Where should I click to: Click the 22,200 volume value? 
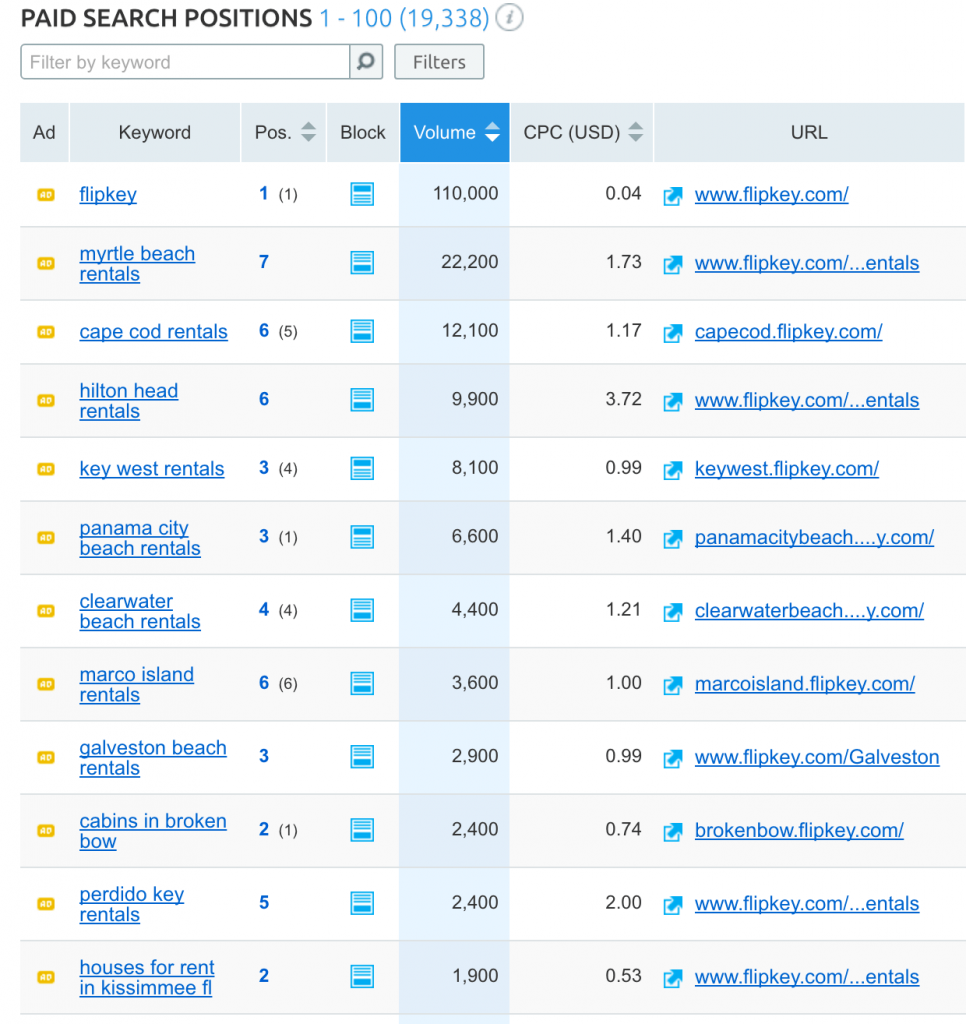click(470, 262)
